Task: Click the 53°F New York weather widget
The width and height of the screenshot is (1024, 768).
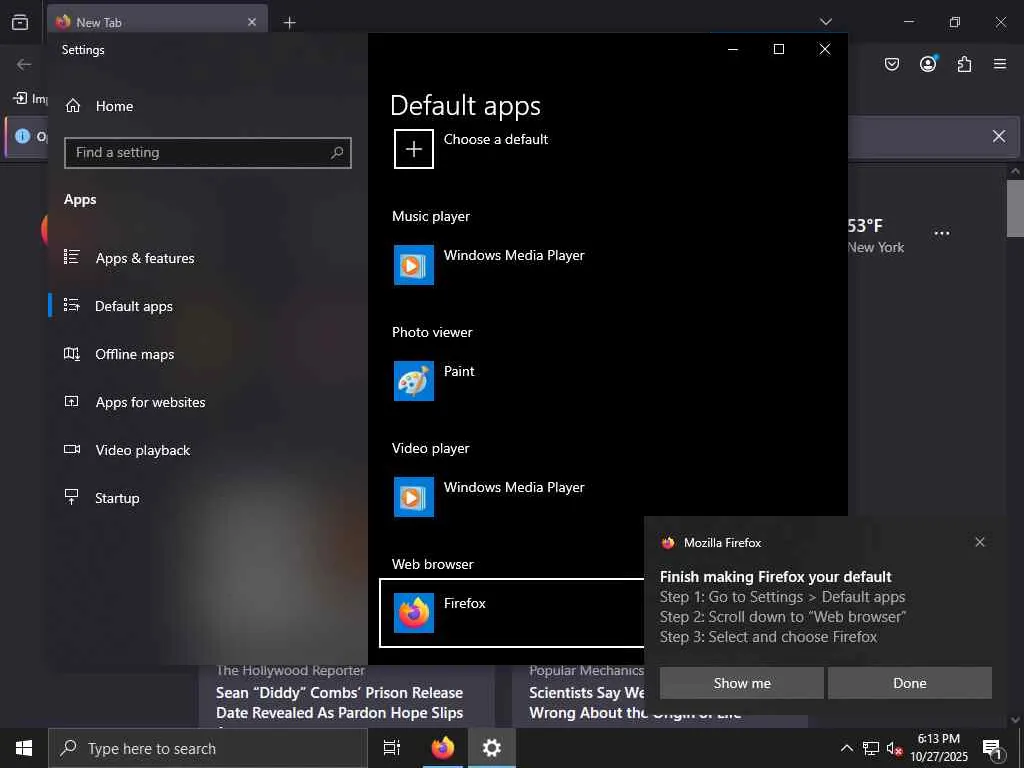Action: click(875, 236)
